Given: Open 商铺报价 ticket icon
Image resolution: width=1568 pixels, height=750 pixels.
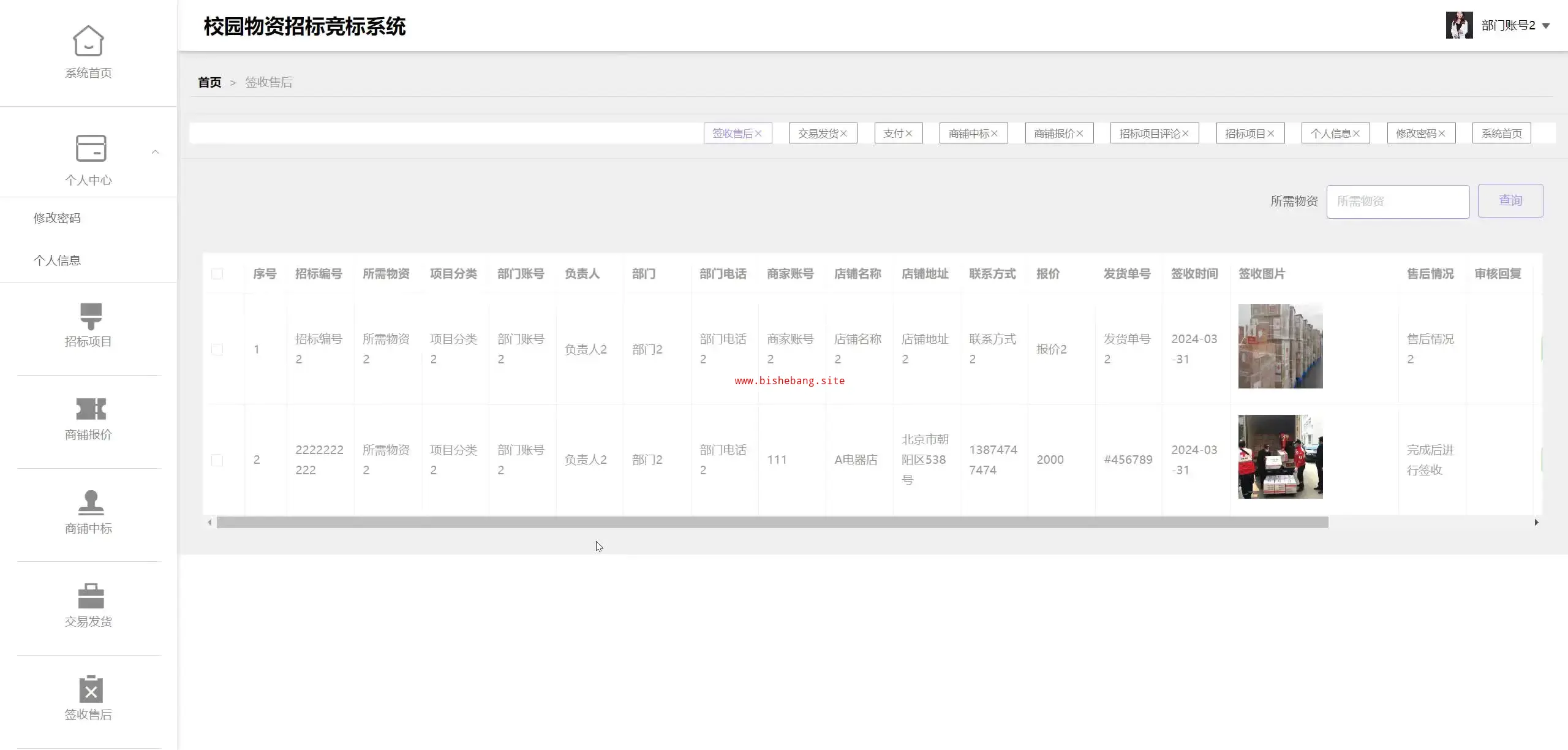Looking at the screenshot, I should point(91,409).
